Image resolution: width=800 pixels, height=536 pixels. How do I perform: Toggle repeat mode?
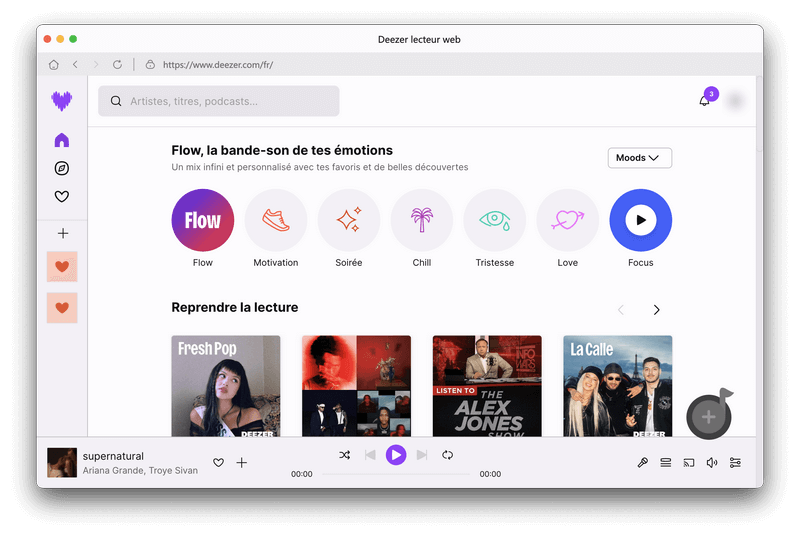click(x=448, y=455)
